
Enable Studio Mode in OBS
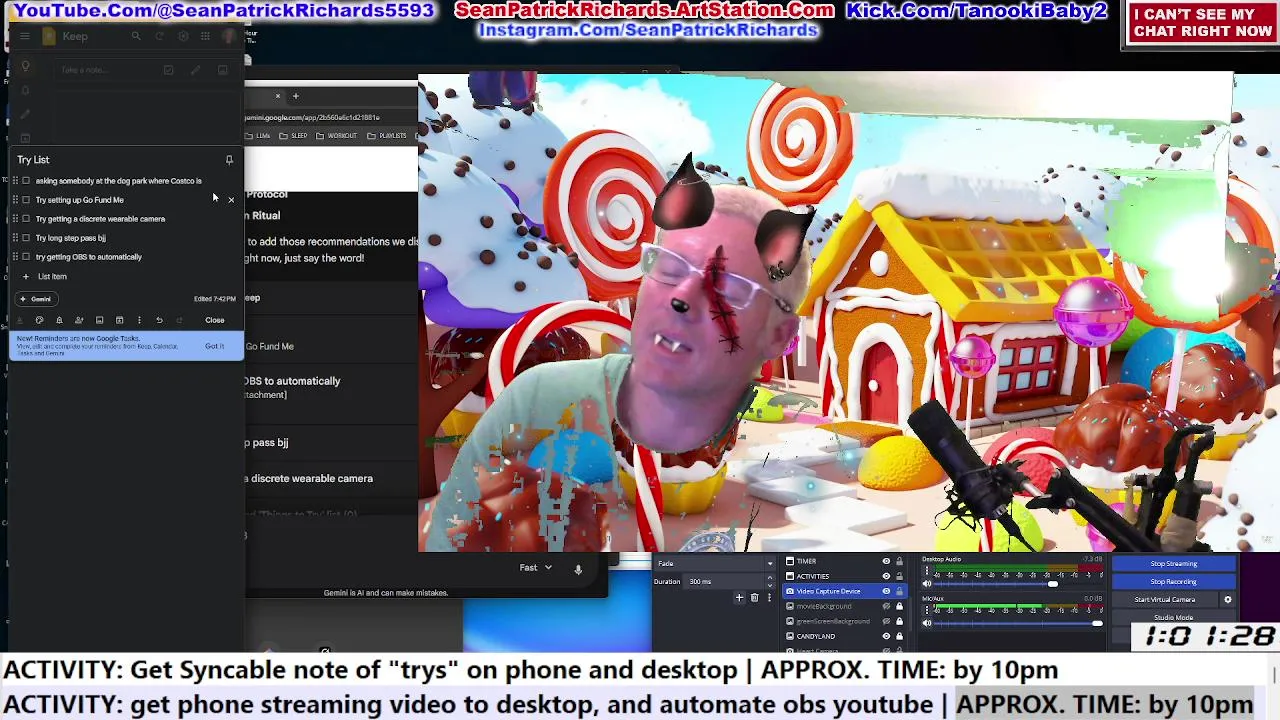pyautogui.click(x=1173, y=618)
